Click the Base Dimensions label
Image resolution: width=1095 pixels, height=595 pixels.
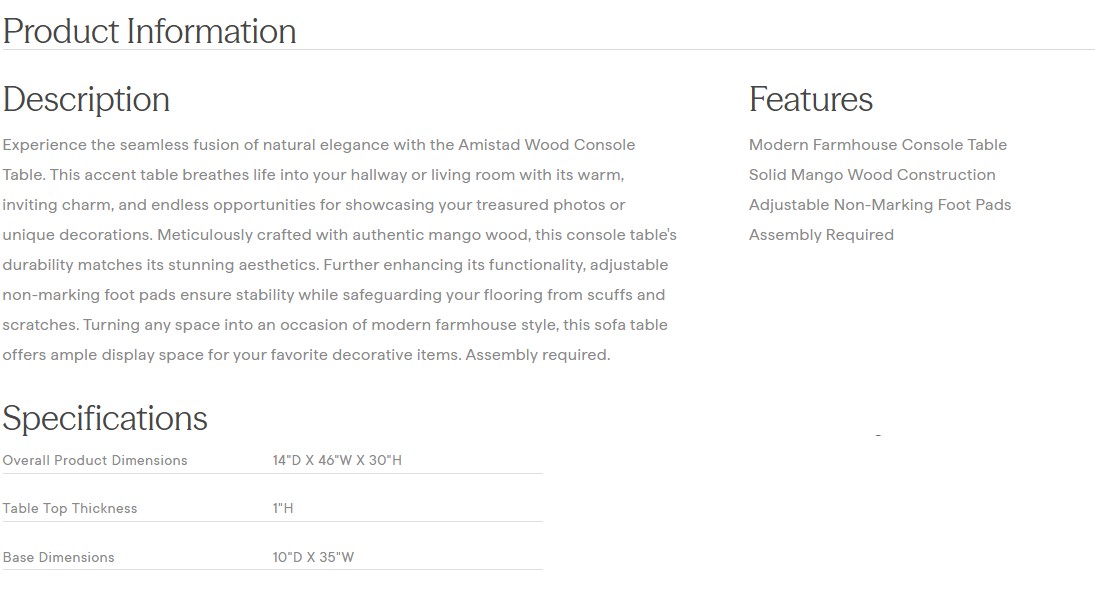[x=58, y=558]
